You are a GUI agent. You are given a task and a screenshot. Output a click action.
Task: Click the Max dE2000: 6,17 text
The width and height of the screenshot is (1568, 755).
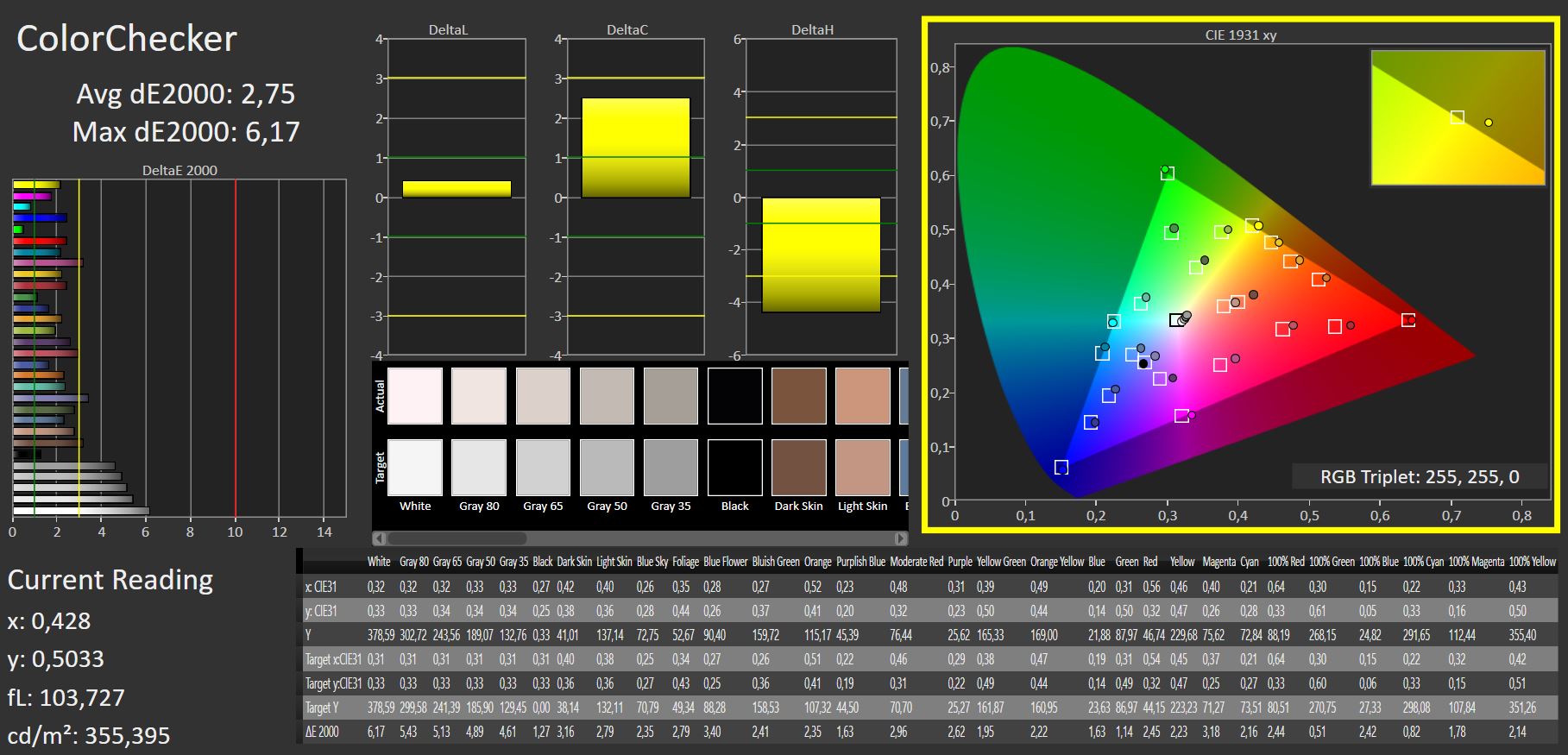(186, 132)
